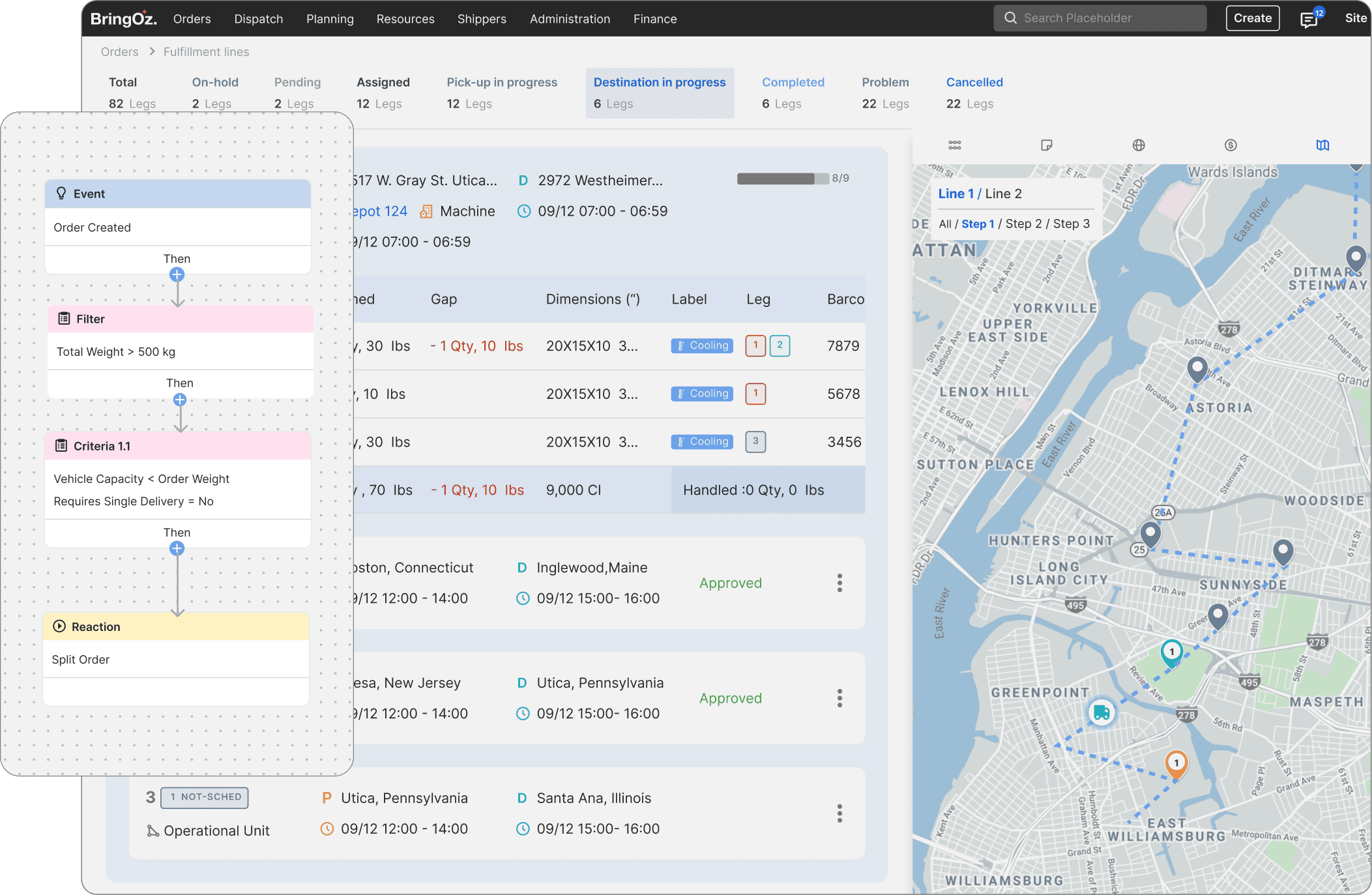Click the orange pin numbered 1 on map
This screenshot has height=895, width=1372.
click(1176, 763)
